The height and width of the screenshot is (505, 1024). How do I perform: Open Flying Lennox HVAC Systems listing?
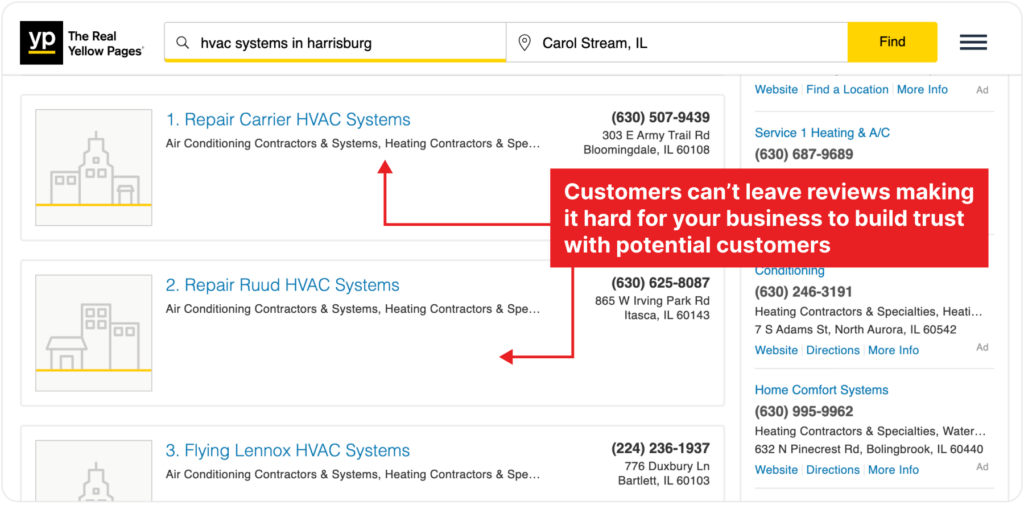[x=288, y=451]
